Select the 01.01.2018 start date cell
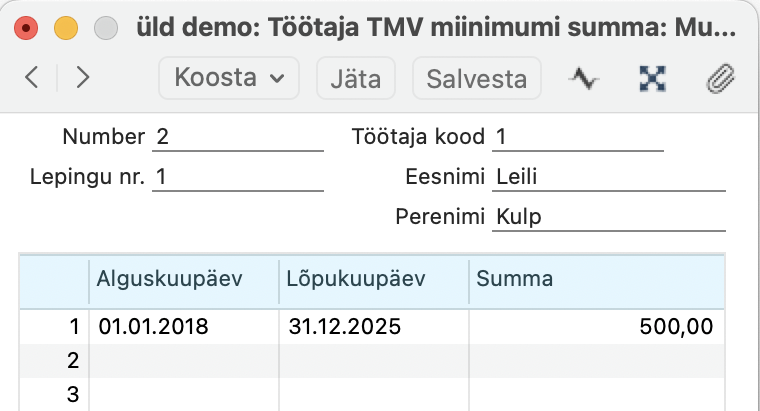This screenshot has height=411, width=760. click(x=184, y=326)
